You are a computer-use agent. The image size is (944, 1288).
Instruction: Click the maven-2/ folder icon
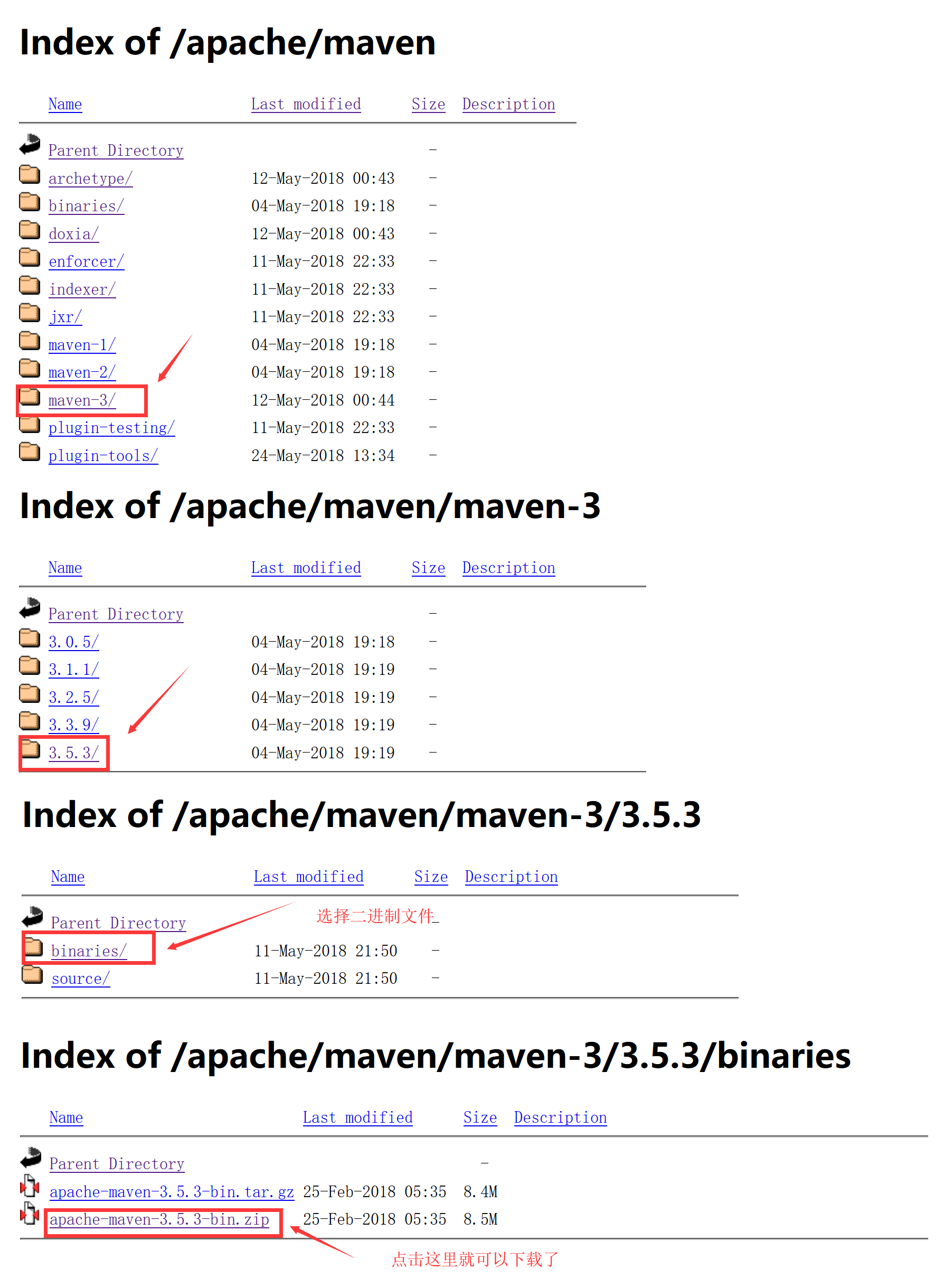[29, 368]
